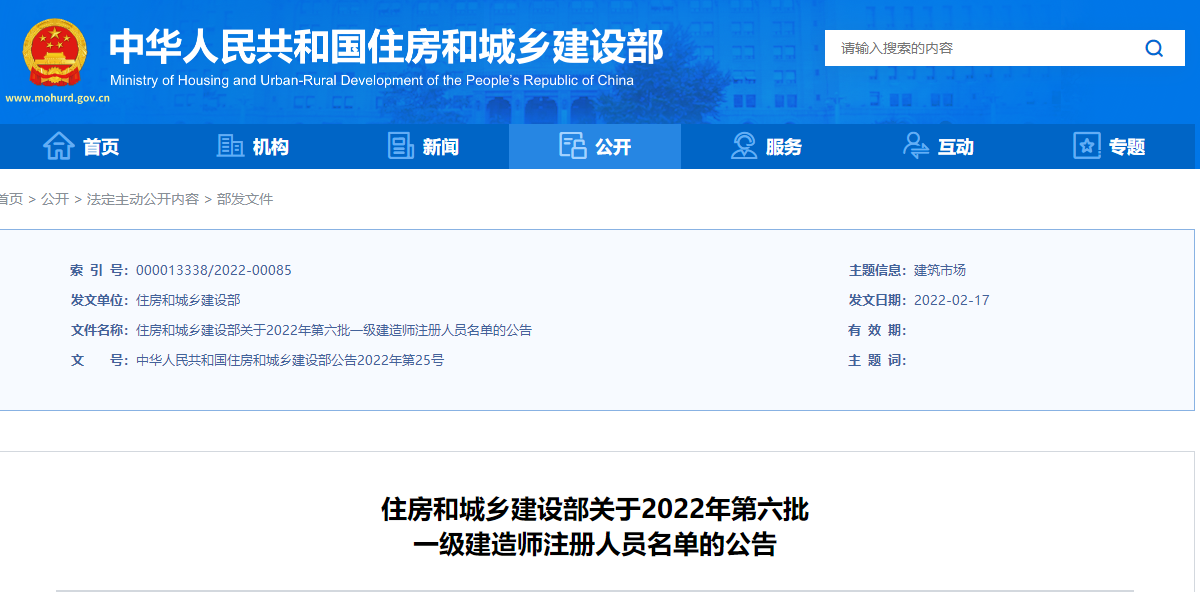Go to the 服务 navigation tab
This screenshot has height=592, width=1200.
[x=784, y=147]
